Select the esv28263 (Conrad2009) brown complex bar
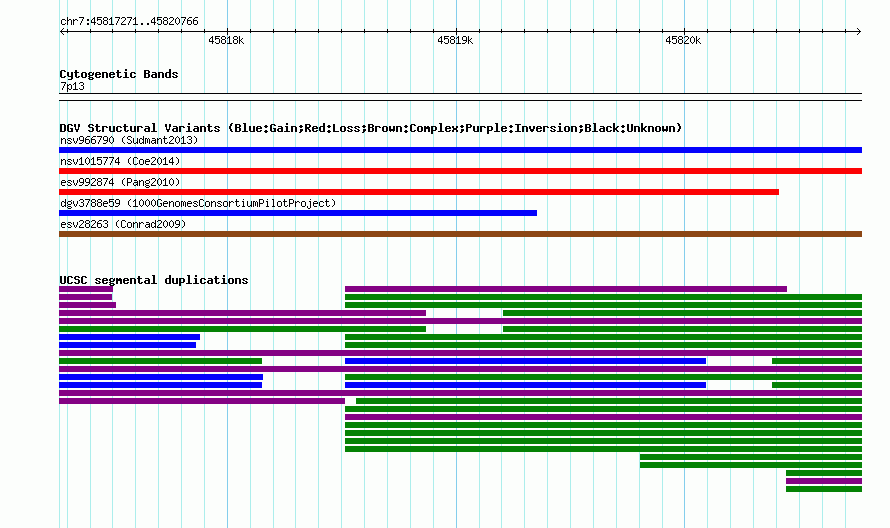Viewport: 890px width, 528px height. (x=460, y=234)
